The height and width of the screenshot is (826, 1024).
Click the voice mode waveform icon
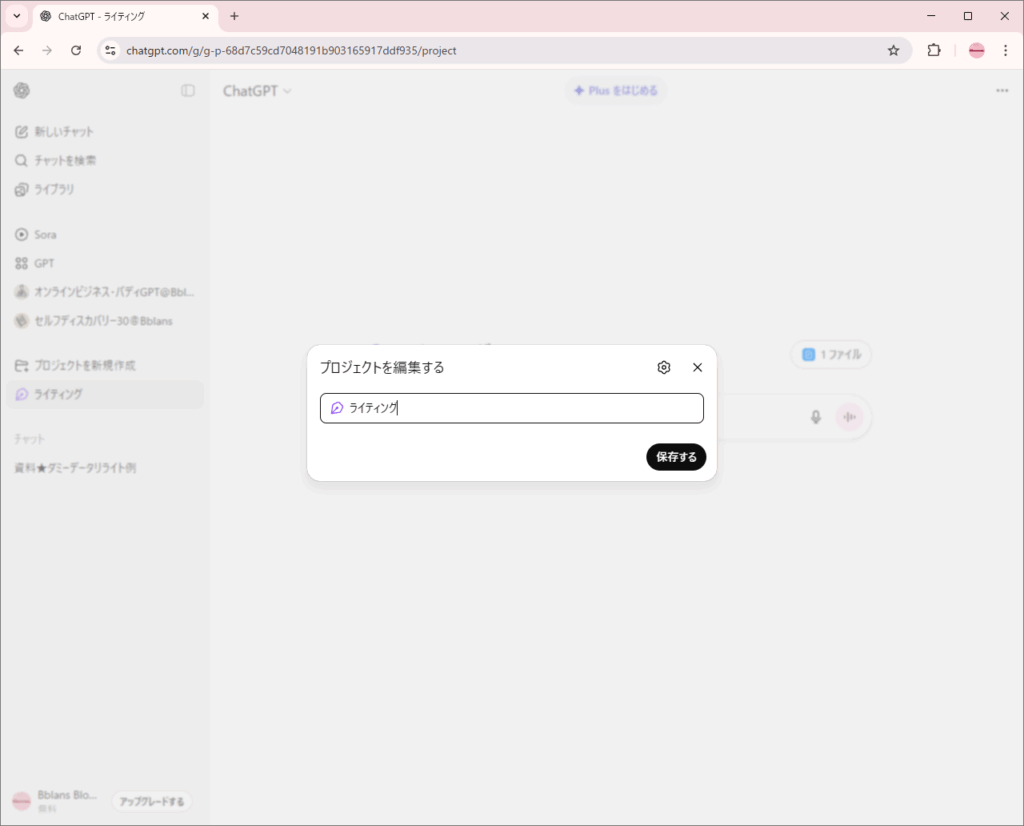[850, 417]
